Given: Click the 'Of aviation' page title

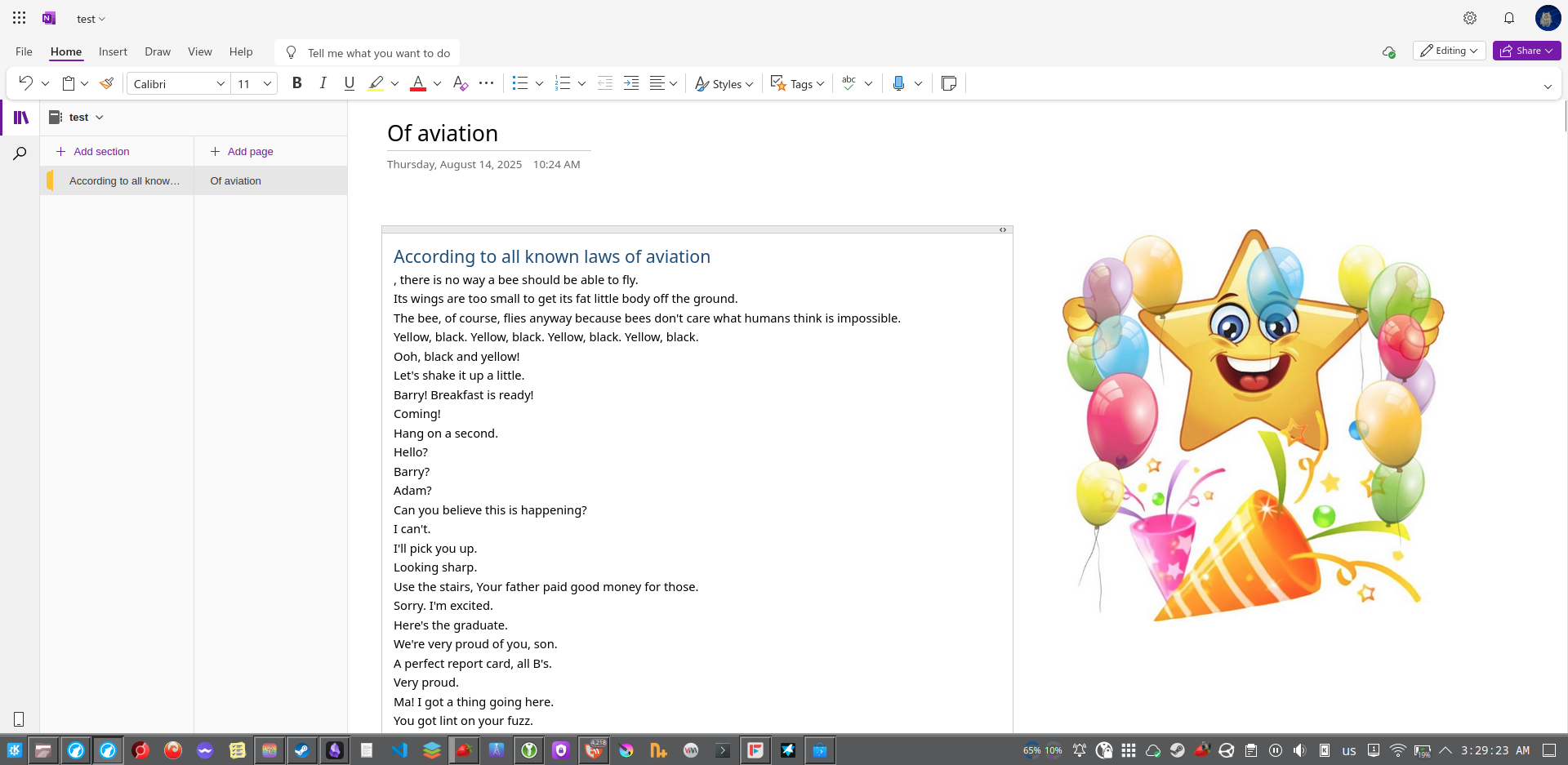Looking at the screenshot, I should coord(443,133).
